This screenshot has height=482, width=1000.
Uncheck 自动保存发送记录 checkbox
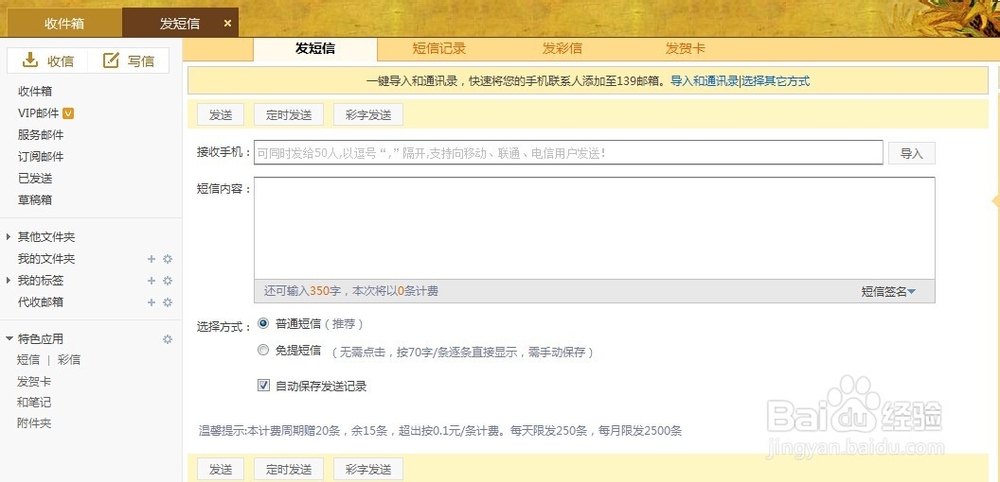pos(263,385)
